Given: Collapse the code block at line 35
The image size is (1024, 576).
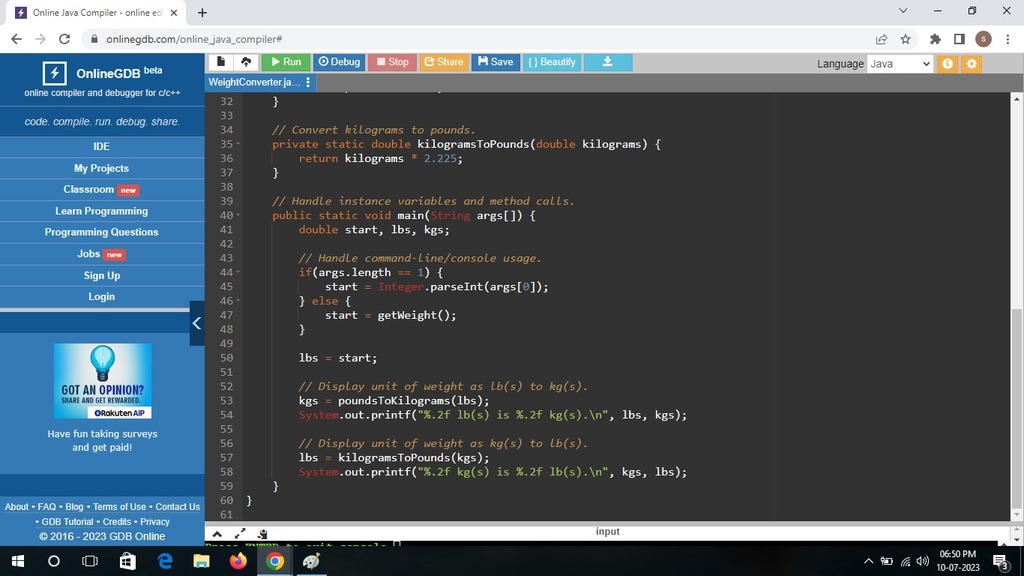Looking at the screenshot, I should tap(238, 144).
